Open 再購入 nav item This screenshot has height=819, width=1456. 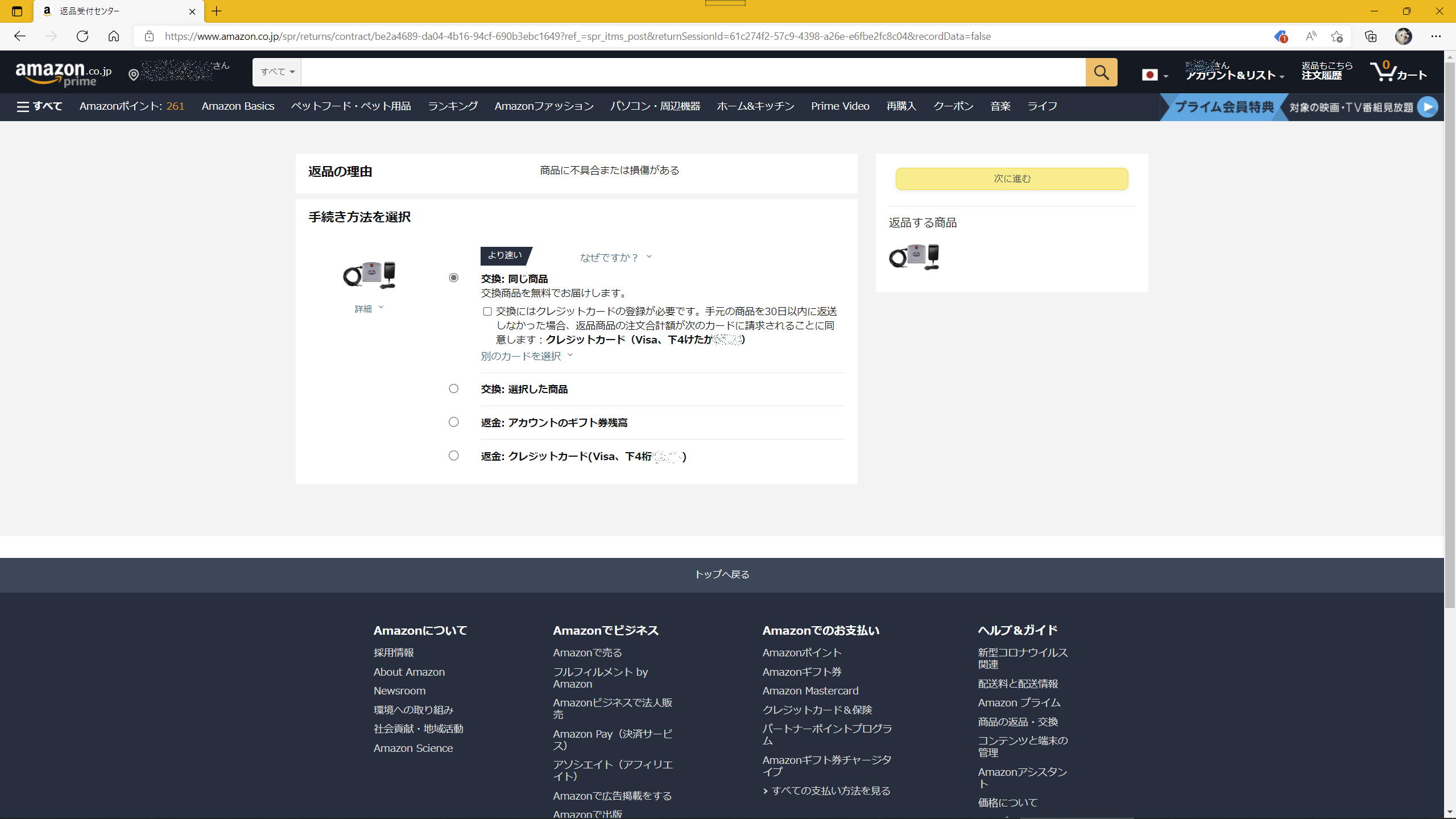901,106
